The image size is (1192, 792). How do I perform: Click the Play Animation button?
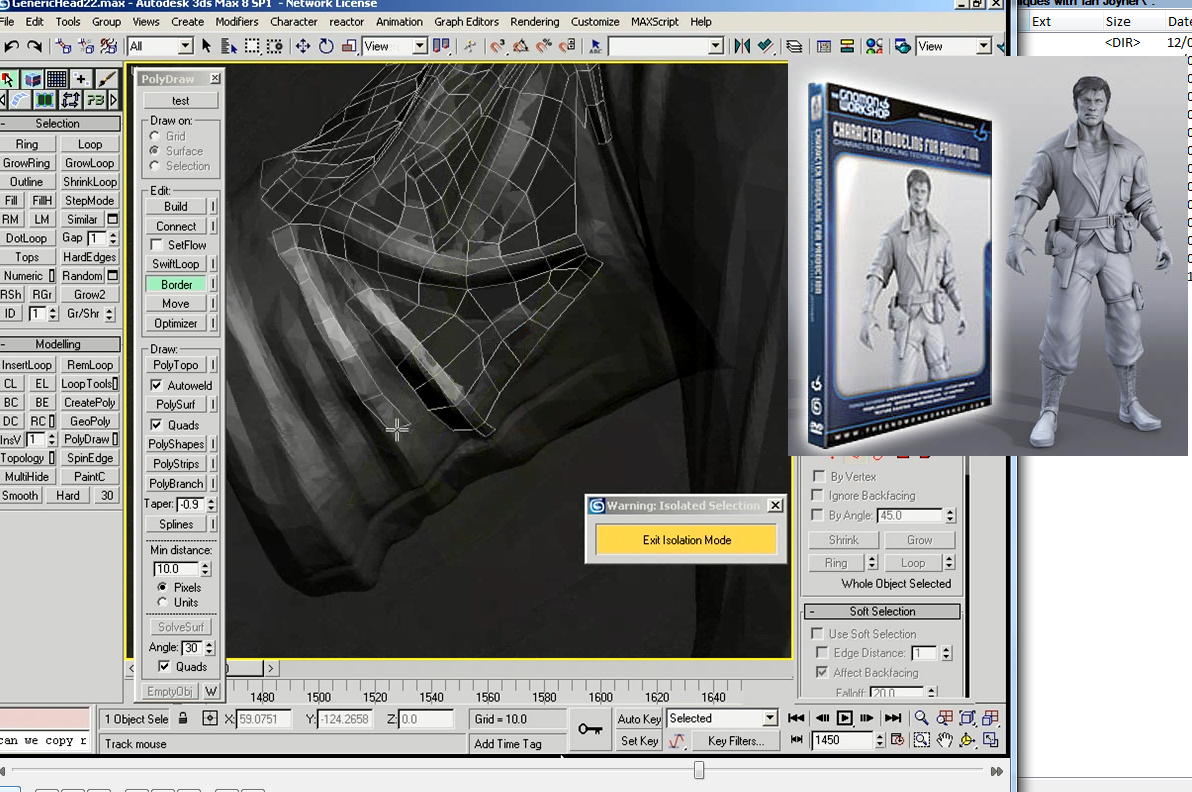pyautogui.click(x=844, y=718)
